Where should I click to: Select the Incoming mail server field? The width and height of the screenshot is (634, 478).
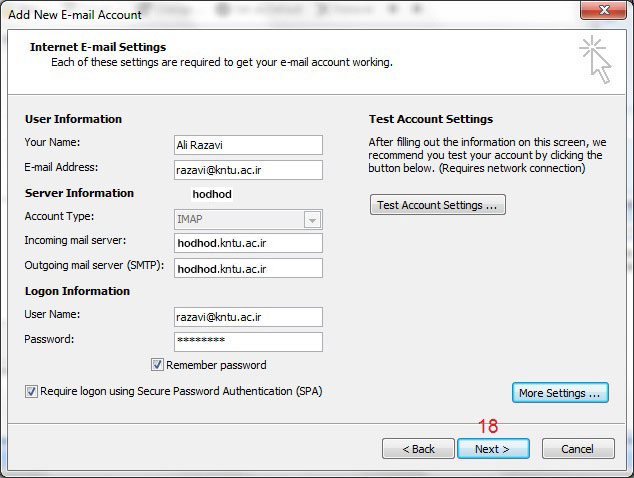247,243
